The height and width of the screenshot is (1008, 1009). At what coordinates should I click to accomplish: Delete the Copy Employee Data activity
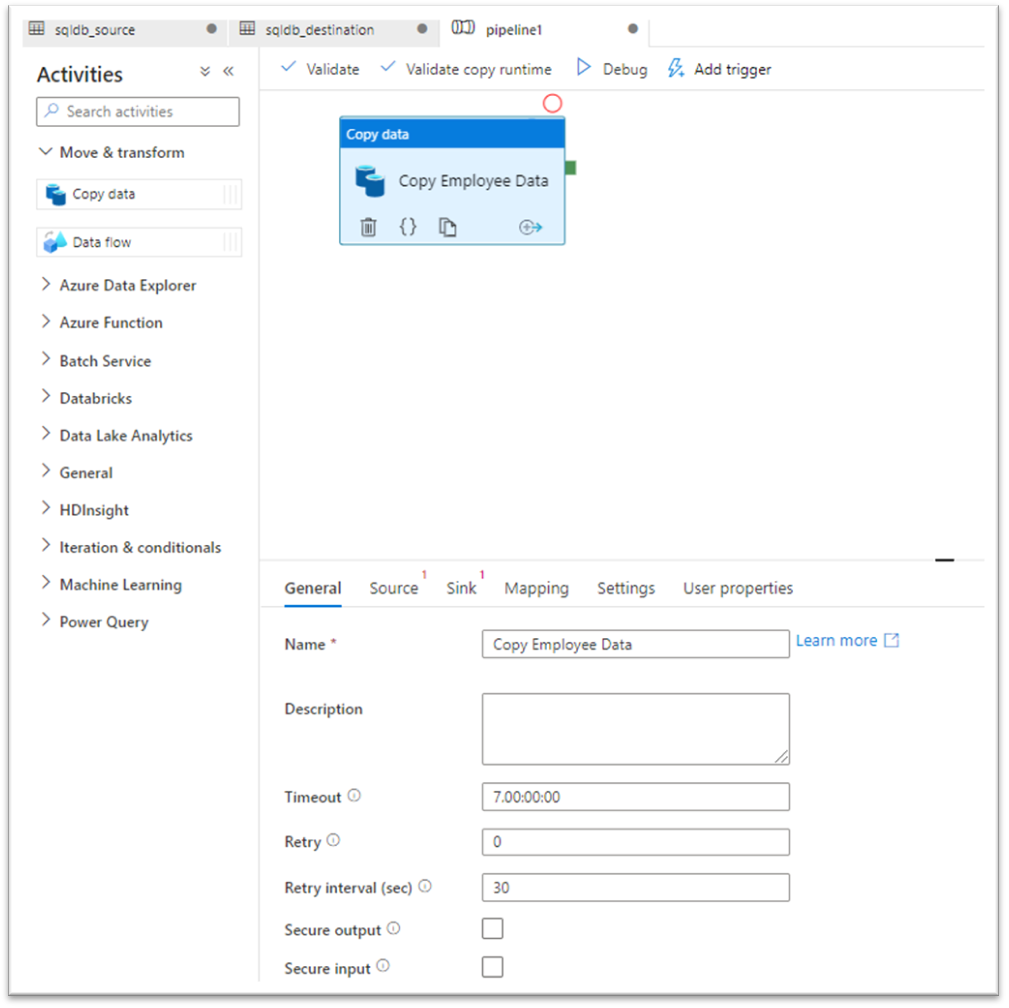click(368, 227)
